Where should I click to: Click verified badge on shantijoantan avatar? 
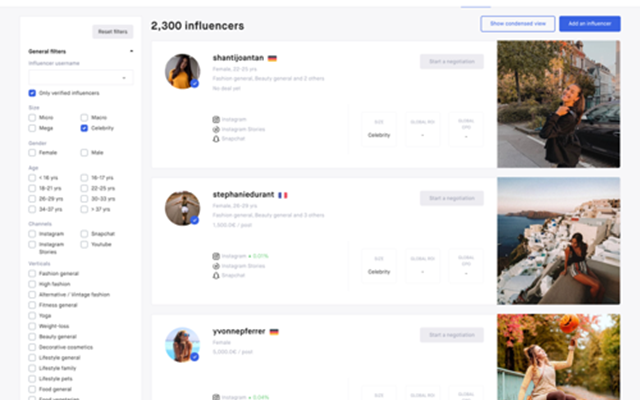[195, 83]
